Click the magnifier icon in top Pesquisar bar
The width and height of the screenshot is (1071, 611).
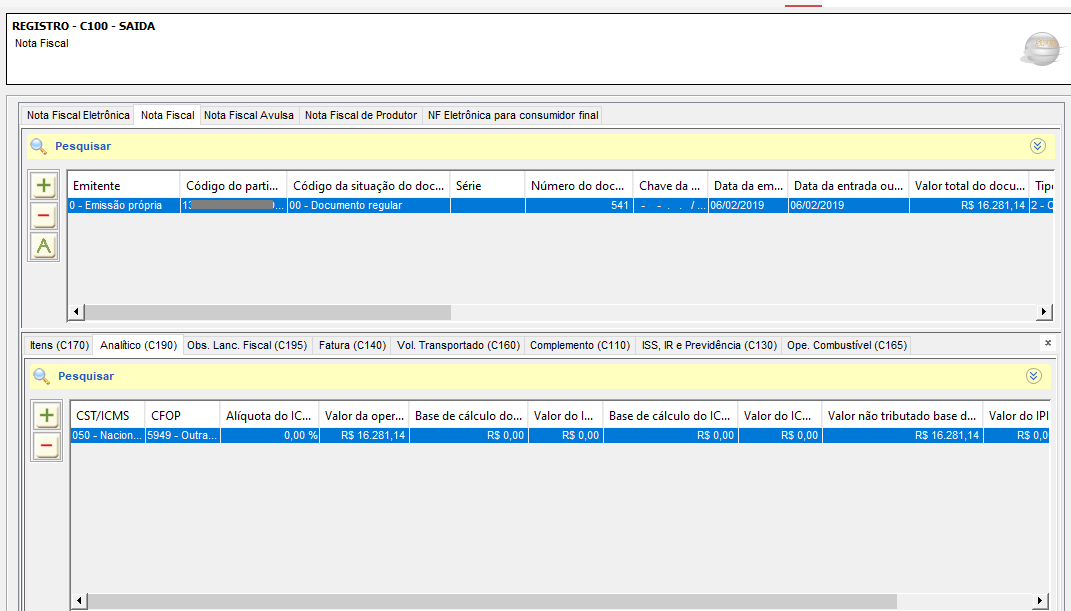[38, 146]
